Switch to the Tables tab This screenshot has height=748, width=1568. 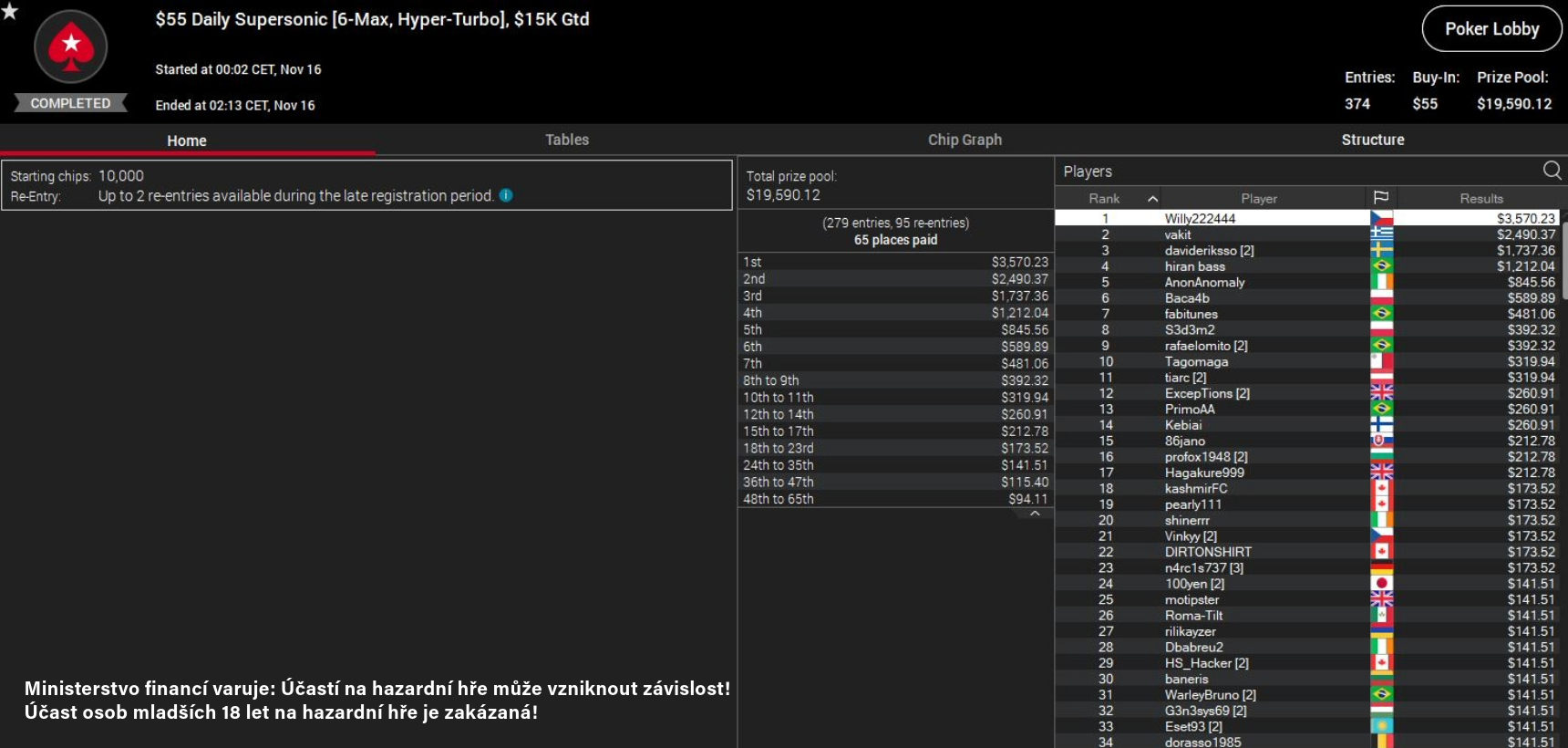pyautogui.click(x=566, y=140)
